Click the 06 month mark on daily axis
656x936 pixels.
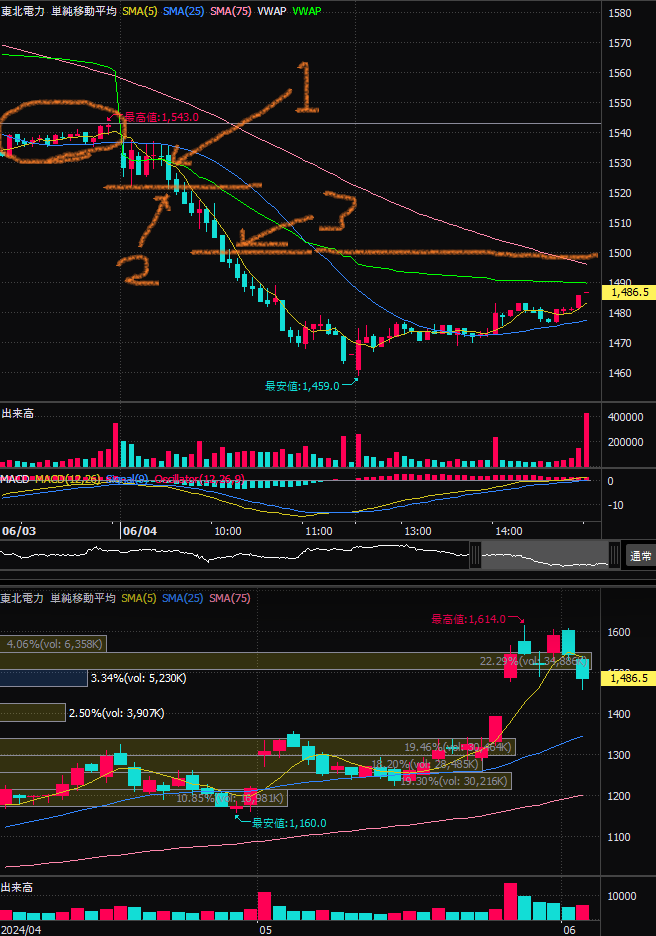(569, 930)
